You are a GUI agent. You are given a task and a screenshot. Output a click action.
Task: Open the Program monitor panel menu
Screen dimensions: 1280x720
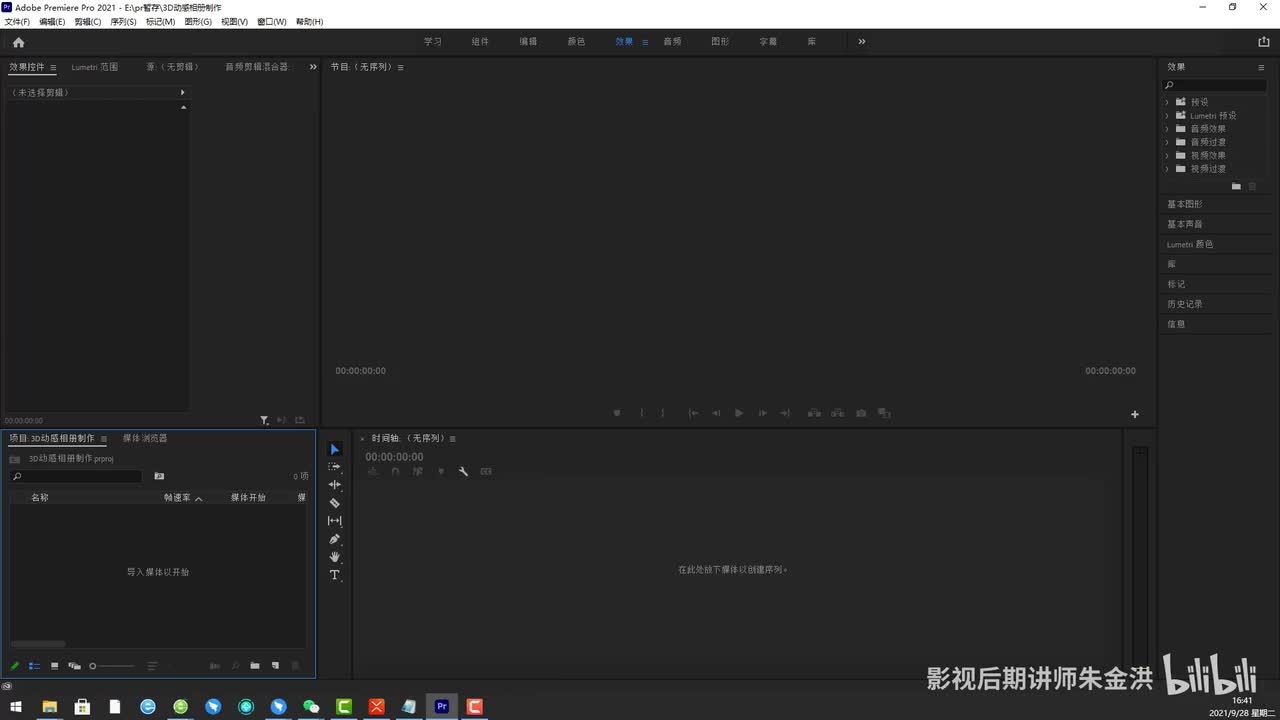pos(401,68)
